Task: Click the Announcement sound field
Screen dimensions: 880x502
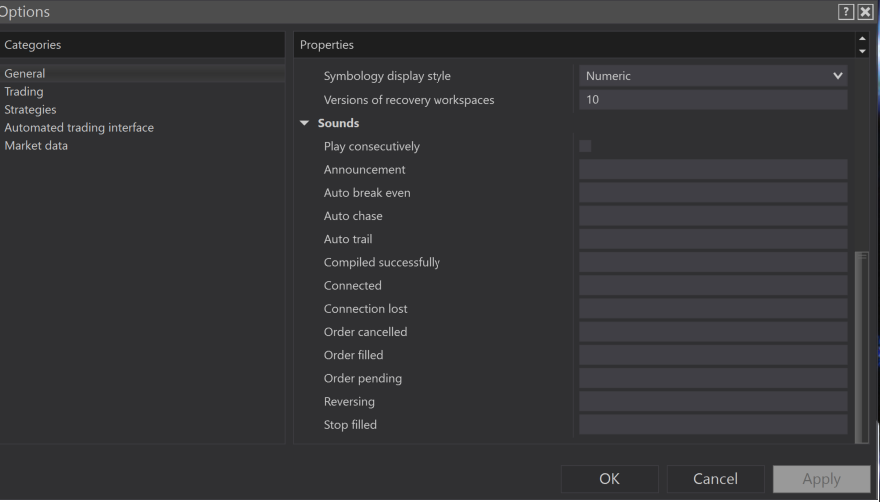Action: pyautogui.click(x=713, y=170)
